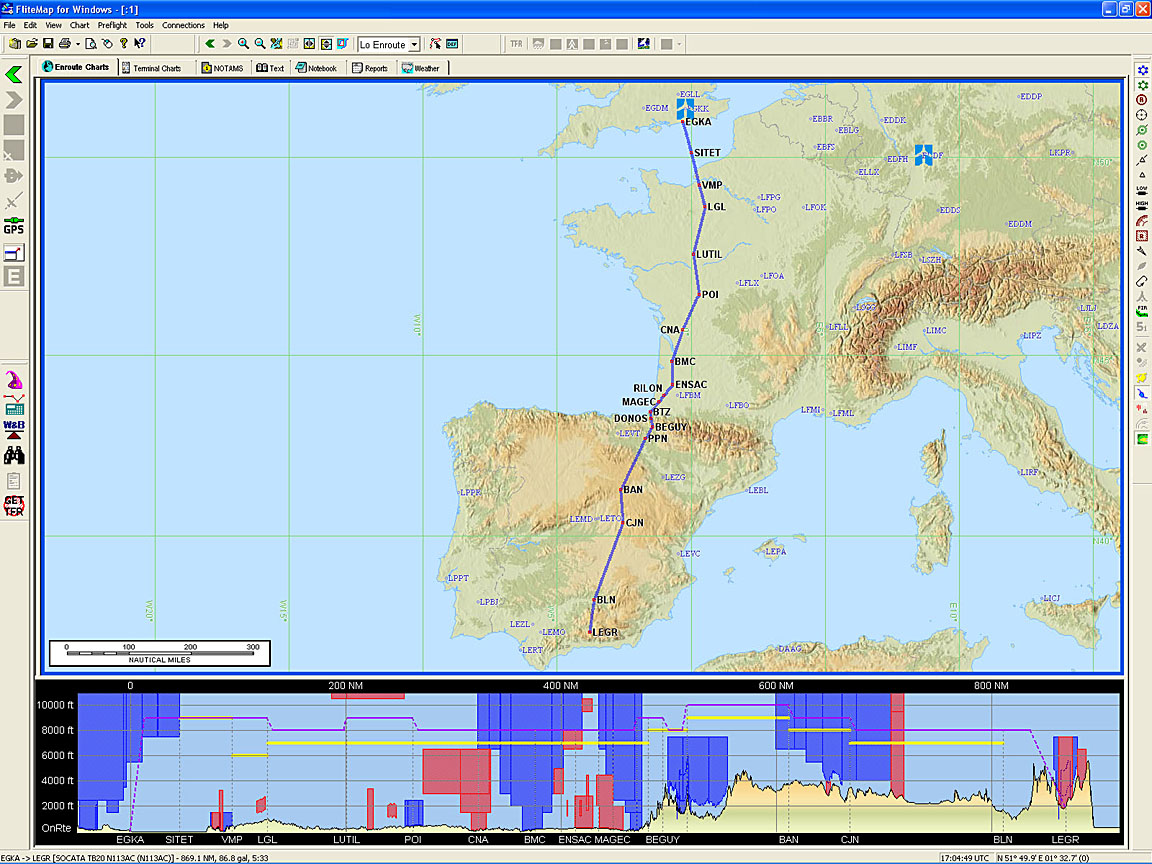Click the EDDF airport symbol on map
Screen dimensions: 1152x864
click(924, 155)
